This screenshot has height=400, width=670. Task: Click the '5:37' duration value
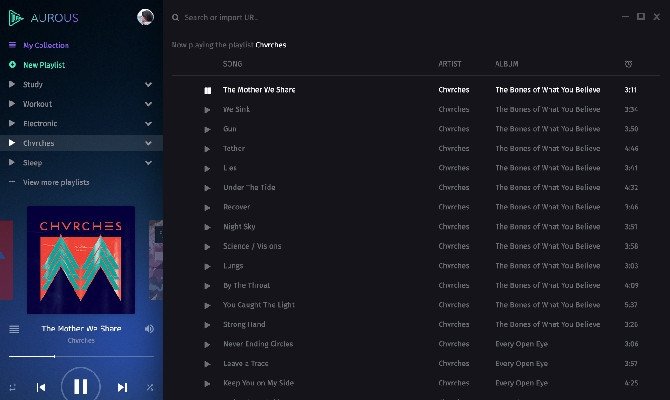pos(631,305)
